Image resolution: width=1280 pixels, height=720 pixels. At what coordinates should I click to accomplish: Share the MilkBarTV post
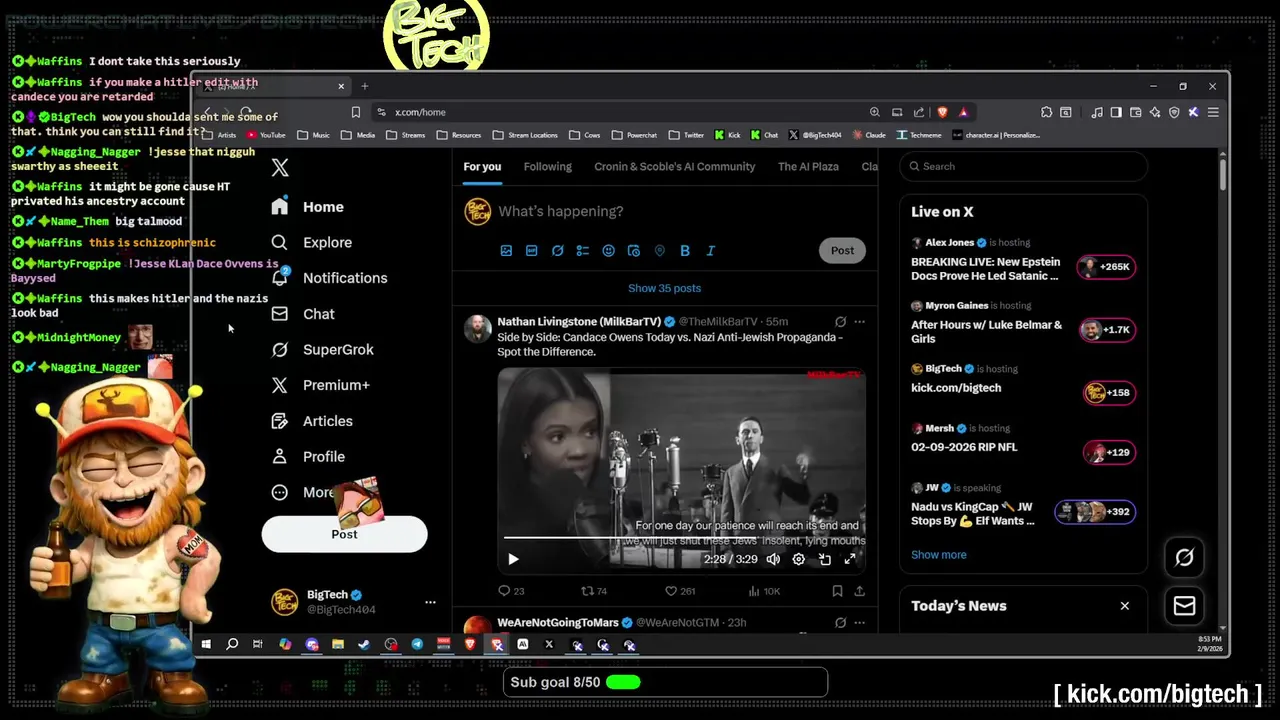click(x=859, y=591)
